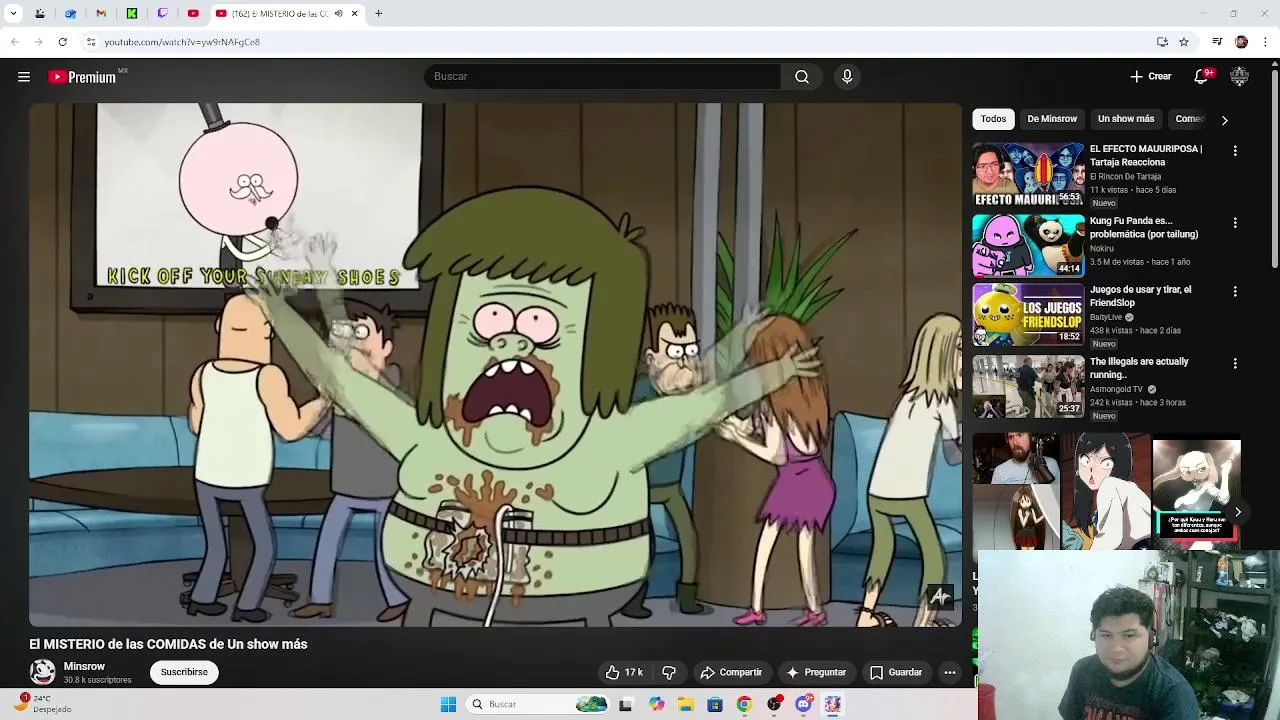Viewport: 1280px width, 720px height.
Task: Open options for The illegals are actually running
Action: (x=1235, y=363)
